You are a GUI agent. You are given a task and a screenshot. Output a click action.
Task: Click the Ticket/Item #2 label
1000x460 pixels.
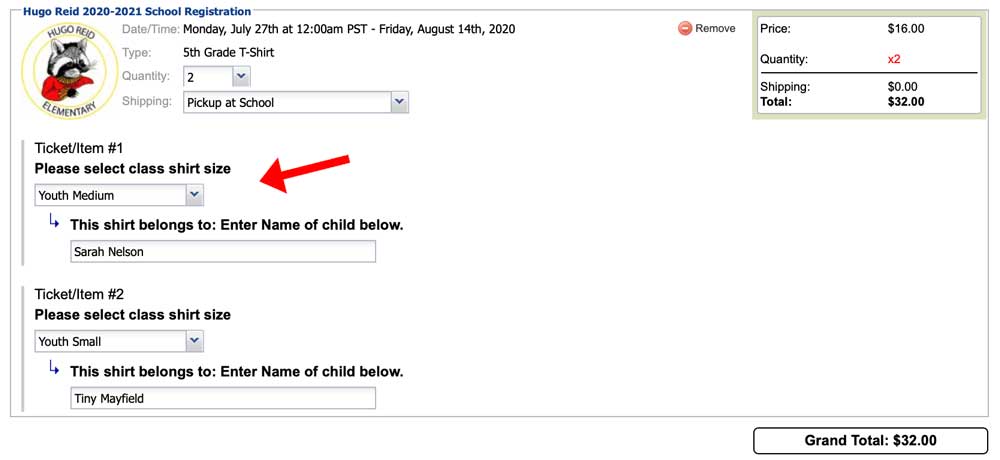[79, 295]
